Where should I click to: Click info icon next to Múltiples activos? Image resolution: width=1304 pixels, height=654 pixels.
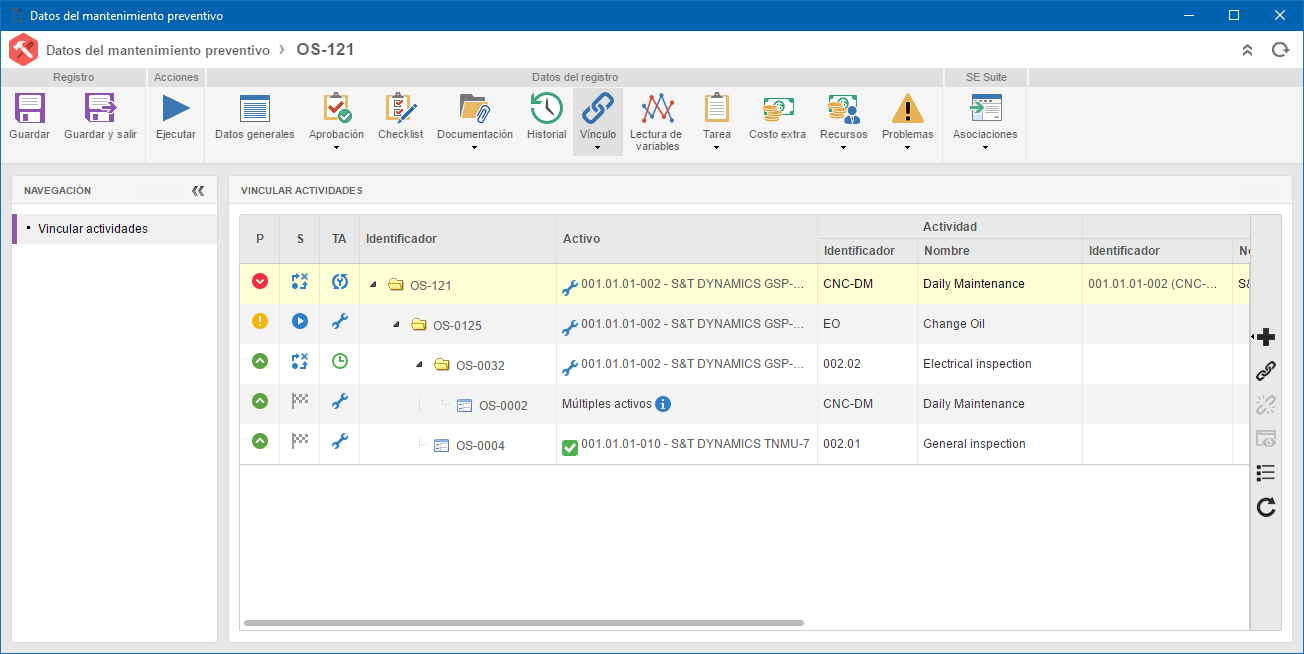(662, 404)
